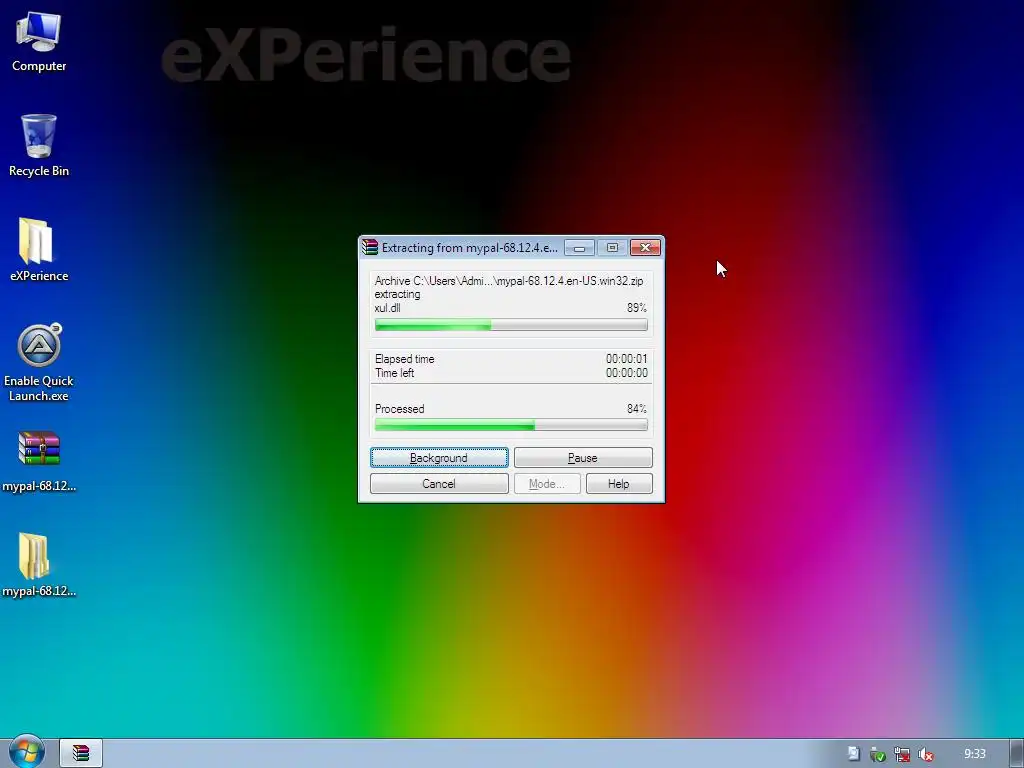Click the grayed-out Mode... button
The image size is (1024, 768).
547,484
